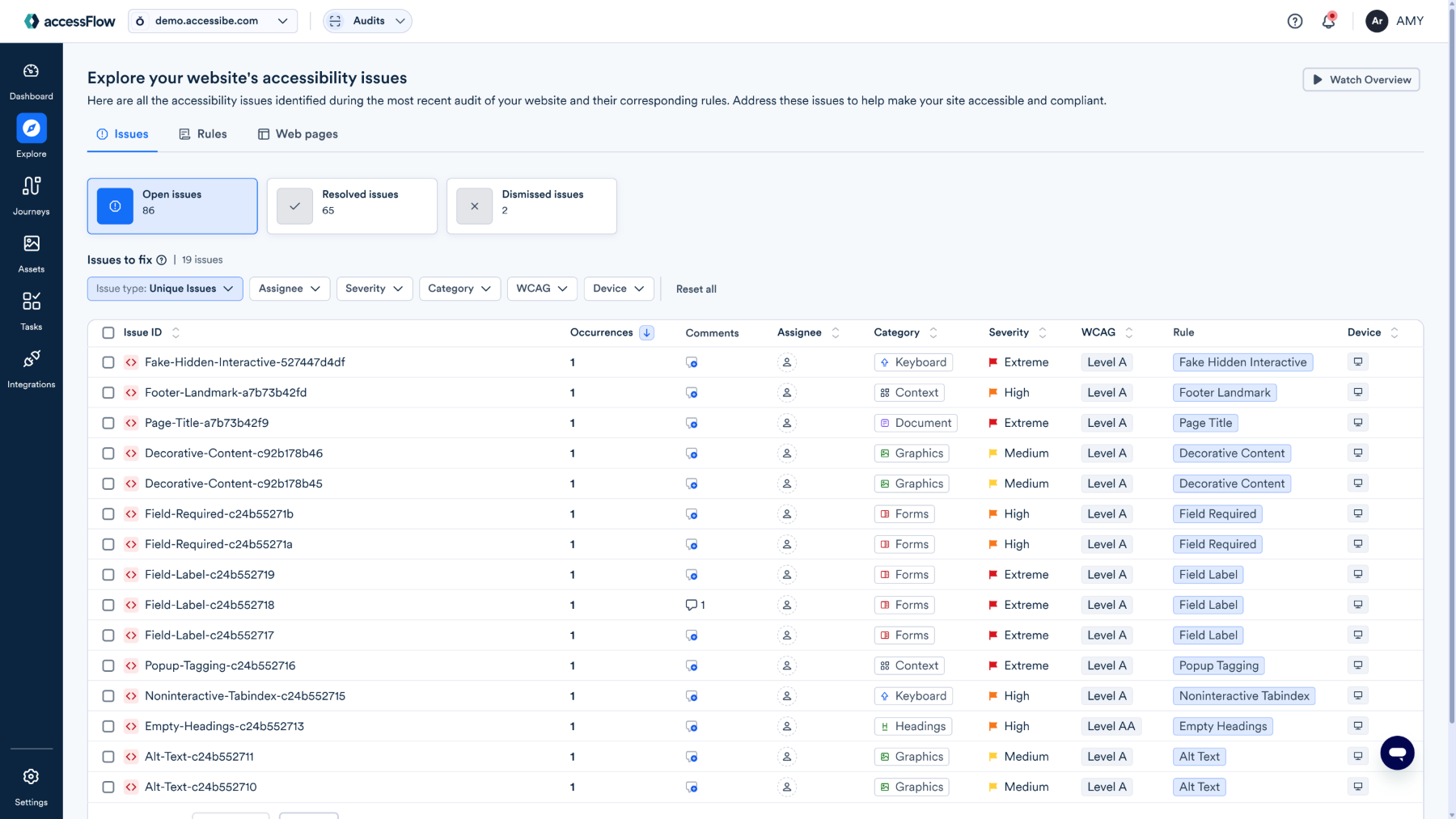The height and width of the screenshot is (819, 1456).
Task: Open the Category filter dropdown
Action: (x=459, y=289)
